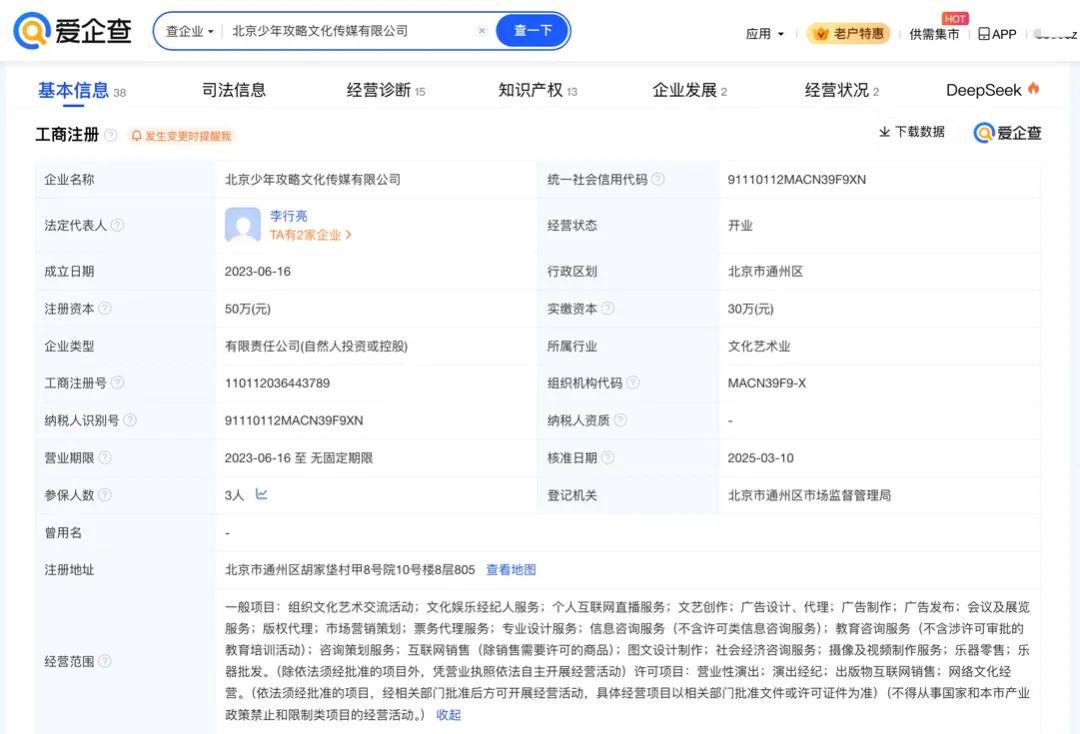Screen dimensions: 1080x734
Task: Click the approval date 2025-03-10
Action: point(760,458)
